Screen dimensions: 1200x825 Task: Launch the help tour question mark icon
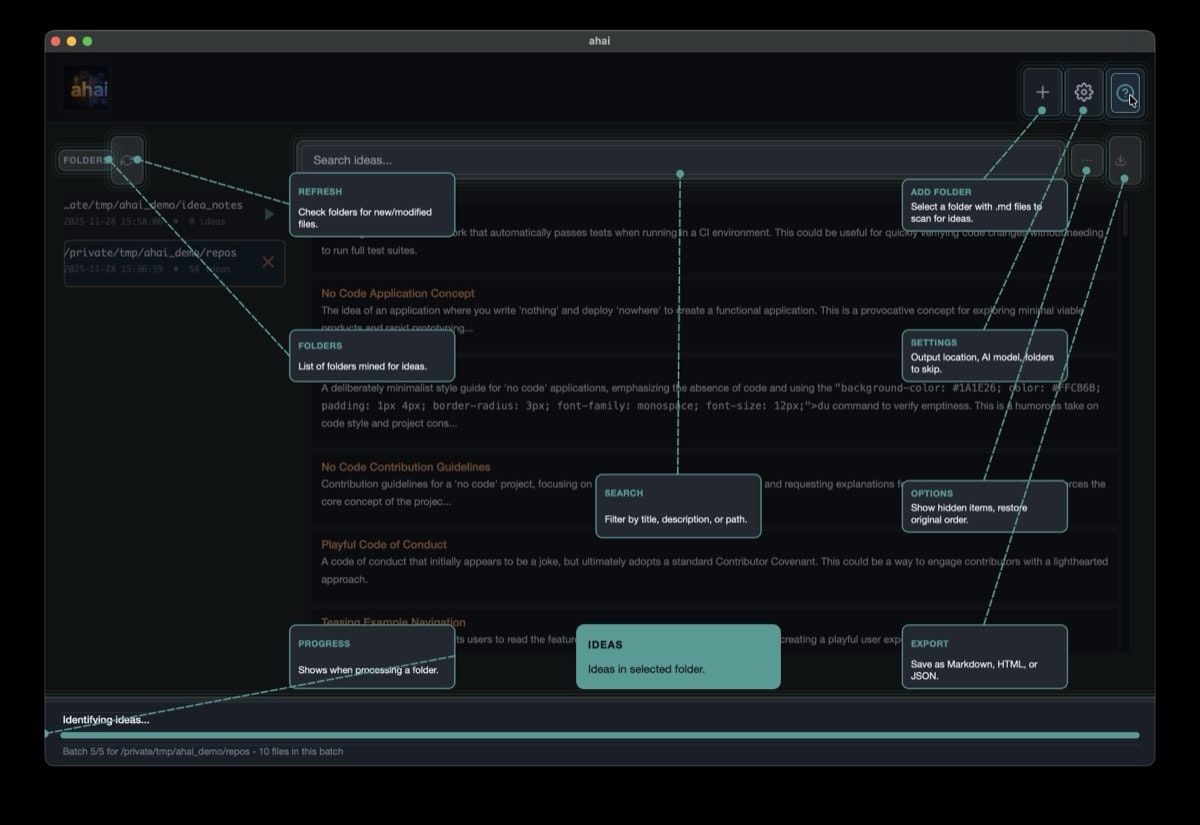1125,91
